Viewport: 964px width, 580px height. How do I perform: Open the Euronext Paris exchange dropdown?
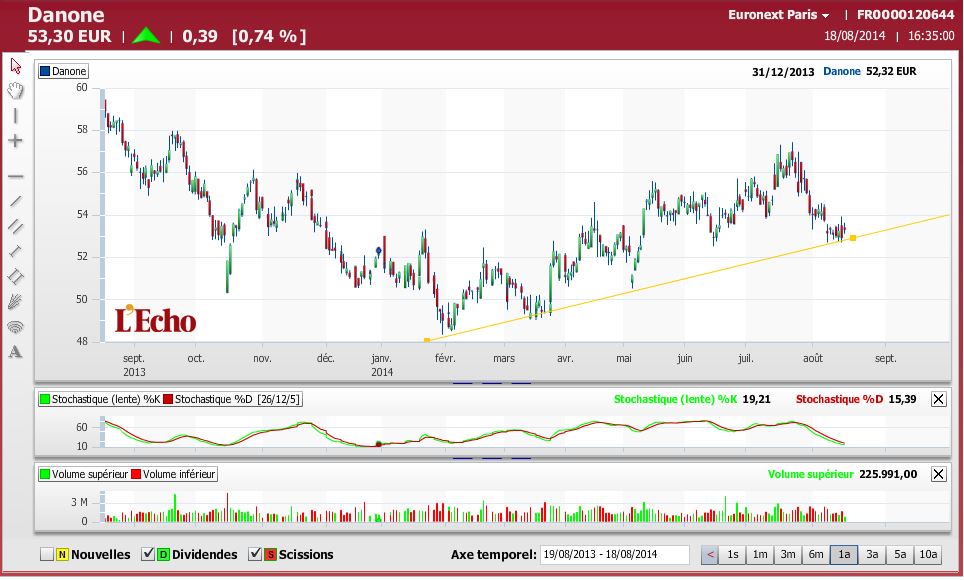click(x=778, y=15)
